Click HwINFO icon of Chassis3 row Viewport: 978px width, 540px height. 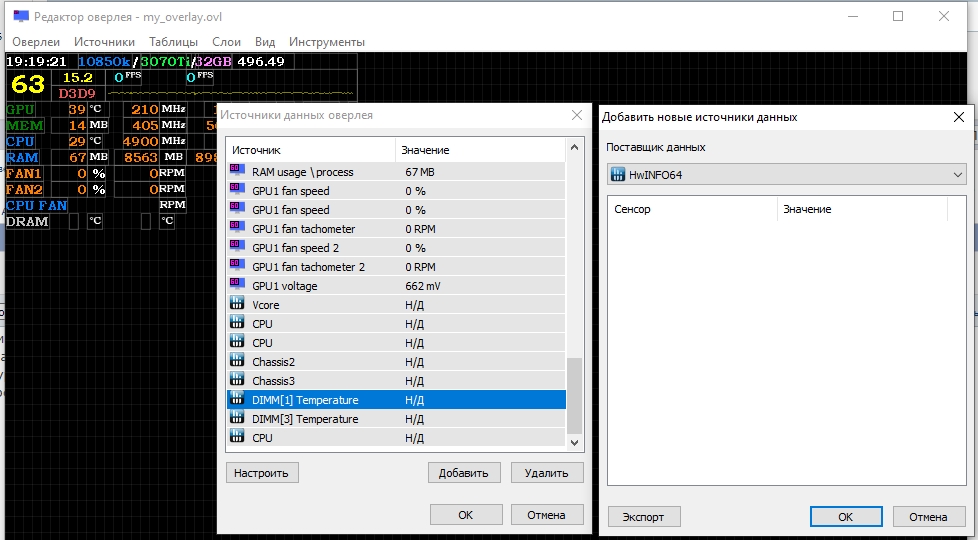236,379
